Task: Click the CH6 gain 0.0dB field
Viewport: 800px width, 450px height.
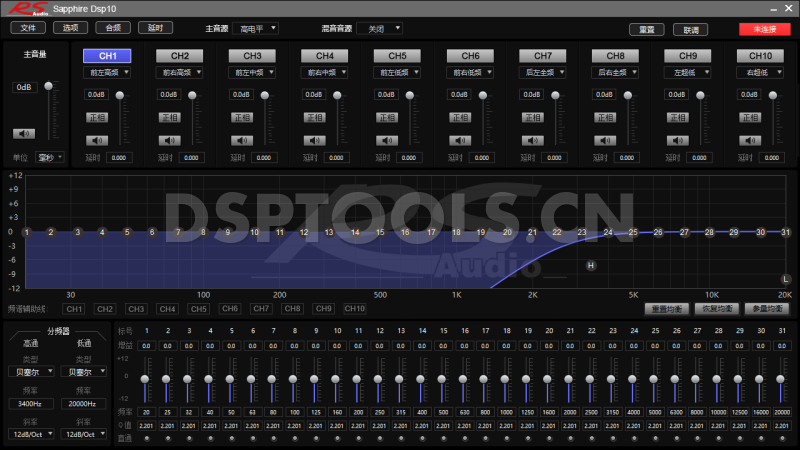Action: pyautogui.click(x=459, y=94)
